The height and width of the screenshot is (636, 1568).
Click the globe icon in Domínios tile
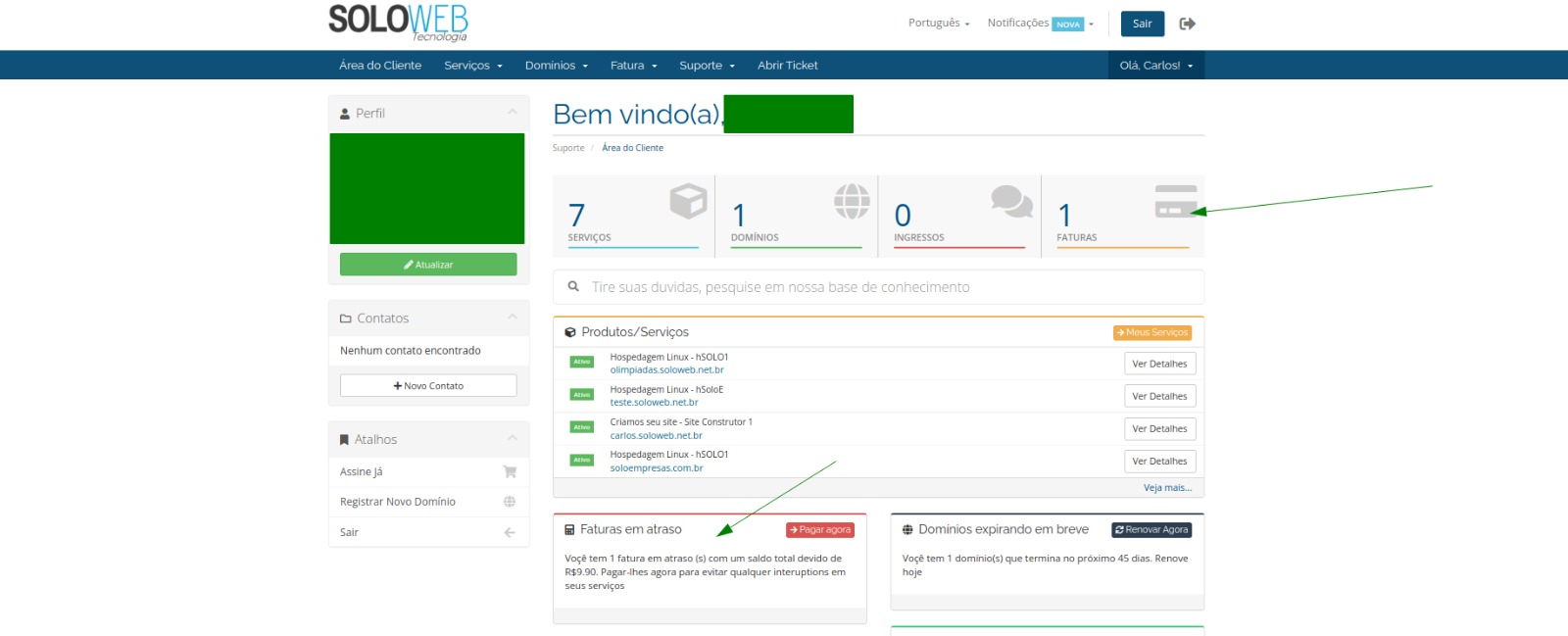852,201
